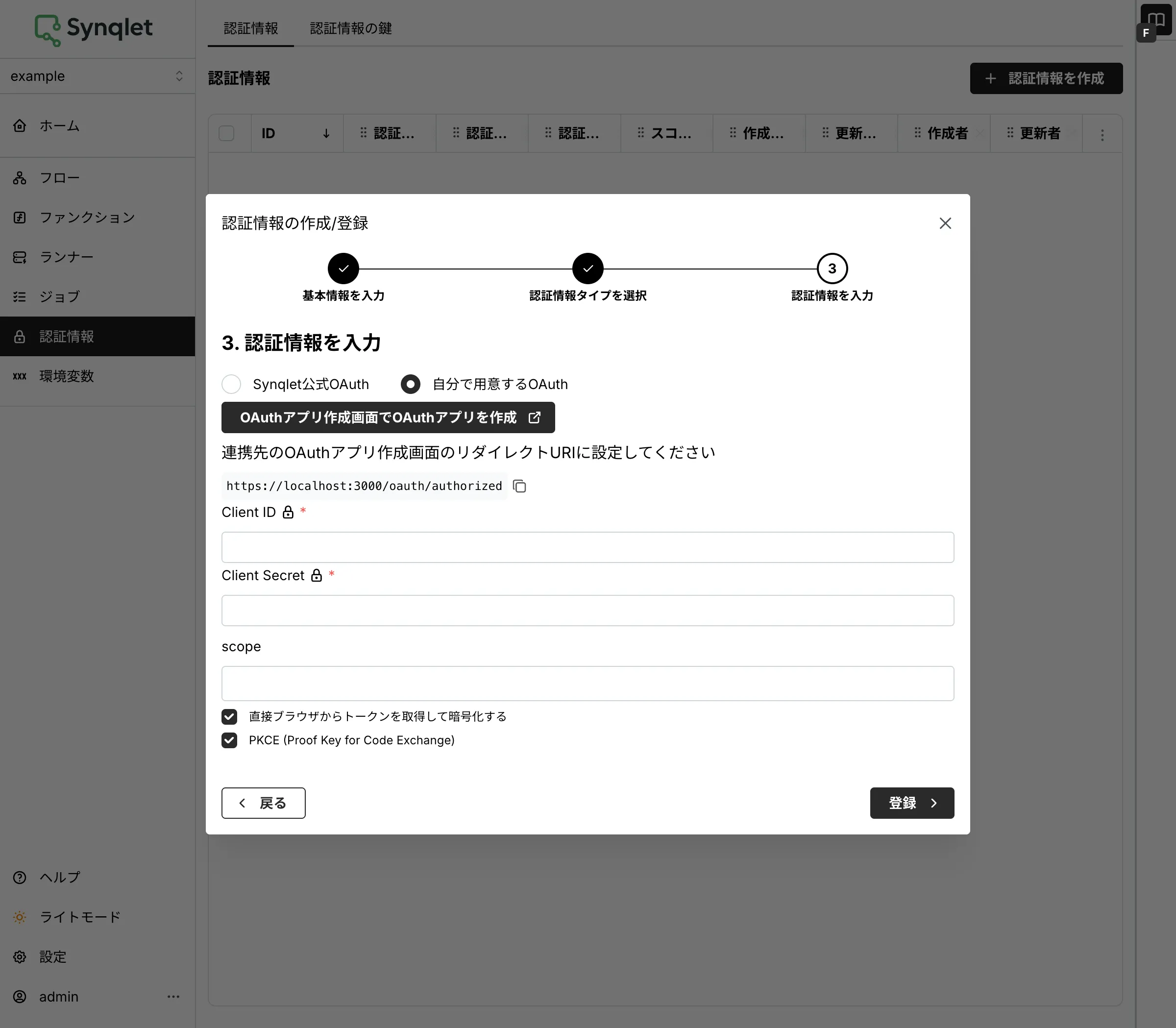Click the drag handle of 更新者 column
This screenshot has height=1028, width=1176.
coord(1010,133)
